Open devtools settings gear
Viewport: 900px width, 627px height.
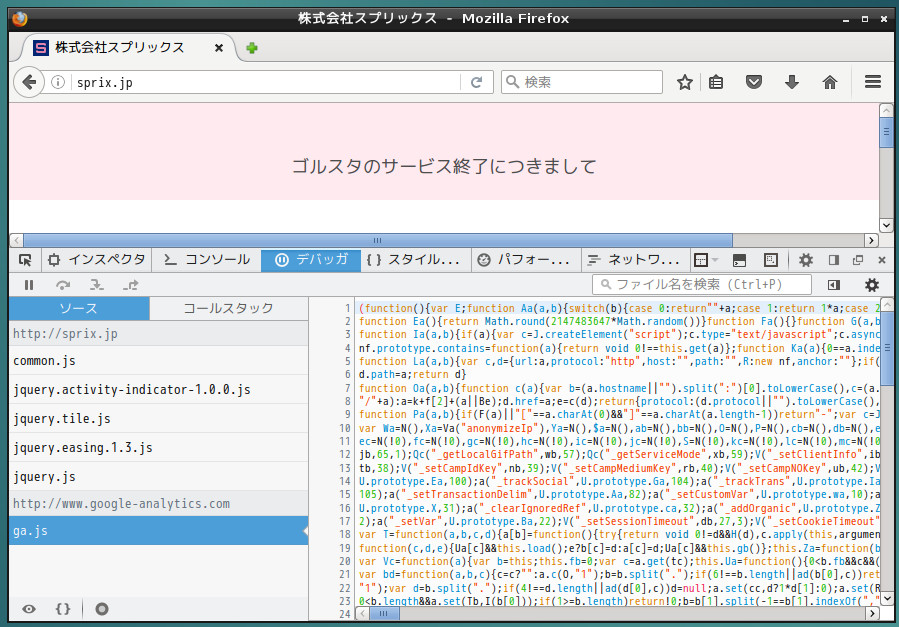806,260
